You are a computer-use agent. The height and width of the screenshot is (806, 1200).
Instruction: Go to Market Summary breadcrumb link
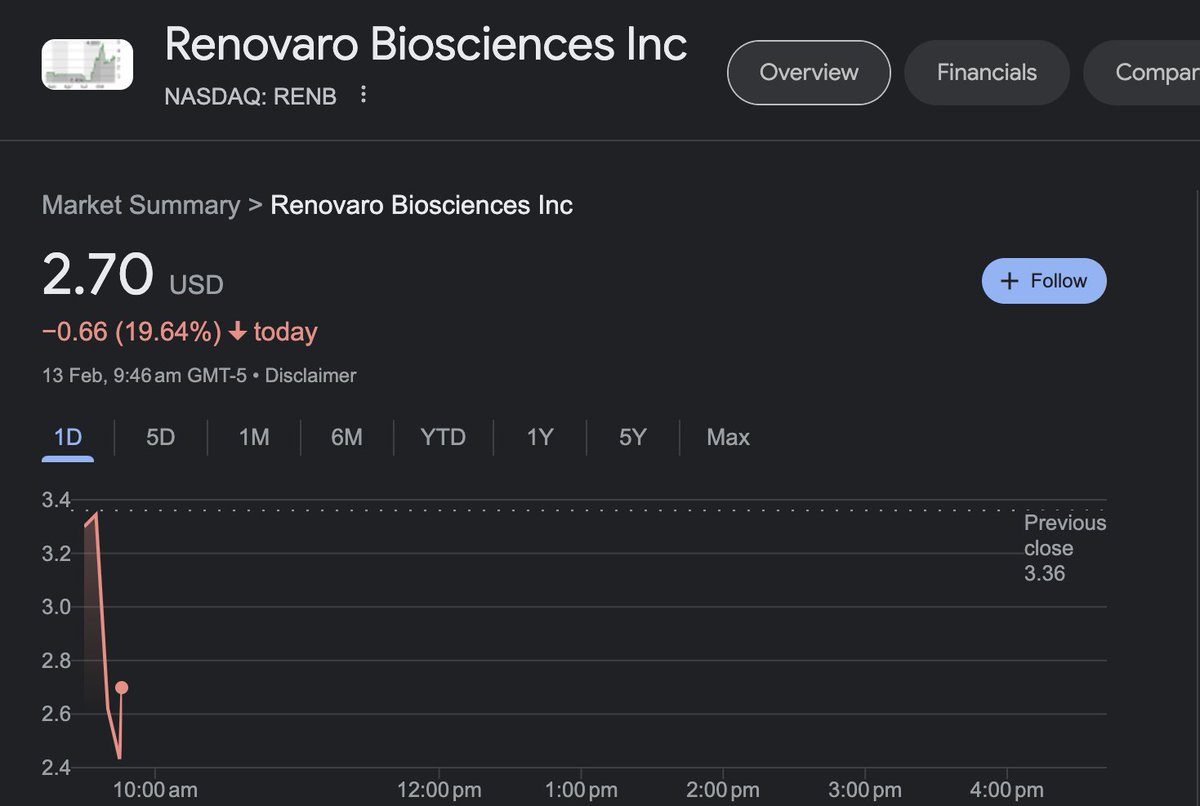[x=141, y=205]
